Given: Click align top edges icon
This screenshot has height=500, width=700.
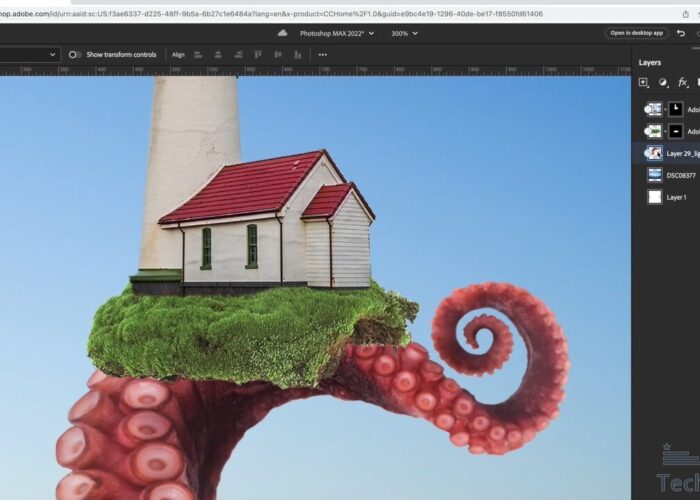Looking at the screenshot, I should click(258, 54).
